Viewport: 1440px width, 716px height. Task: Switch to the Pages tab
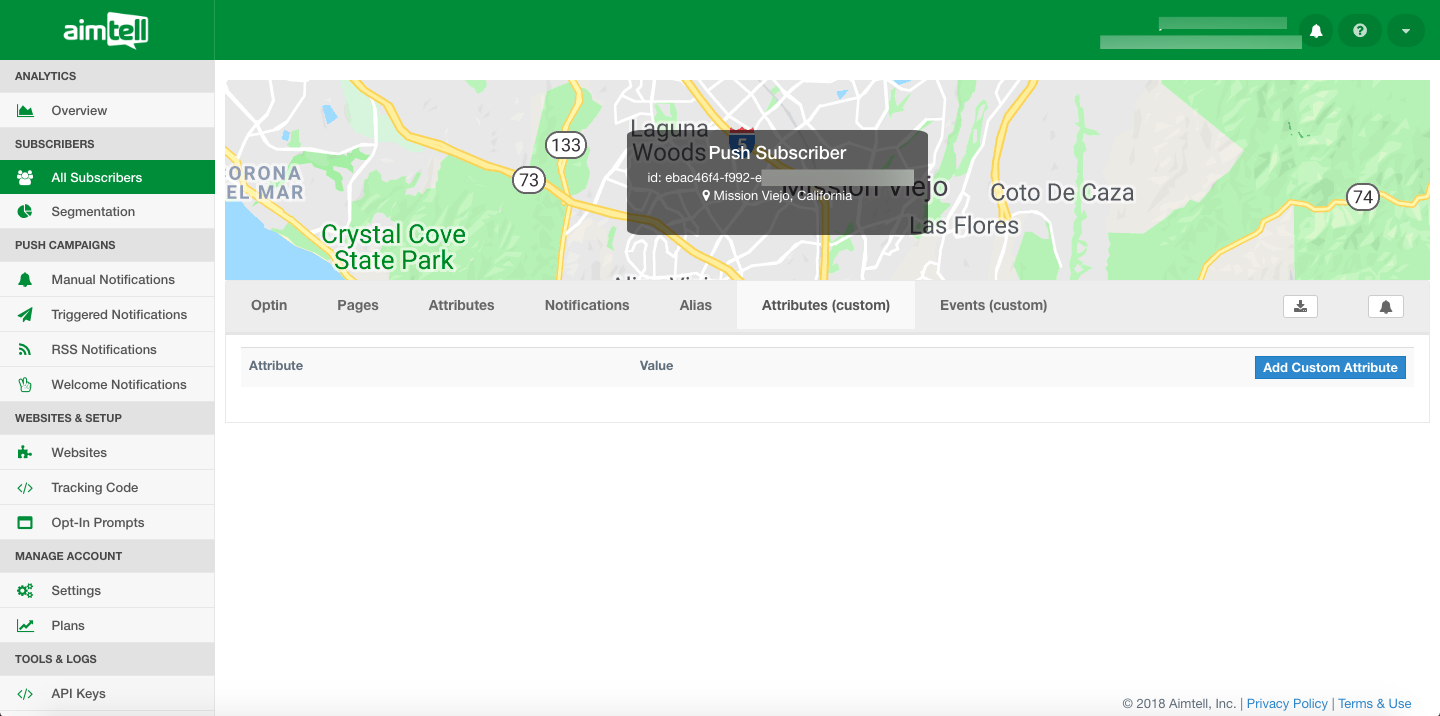coord(358,305)
